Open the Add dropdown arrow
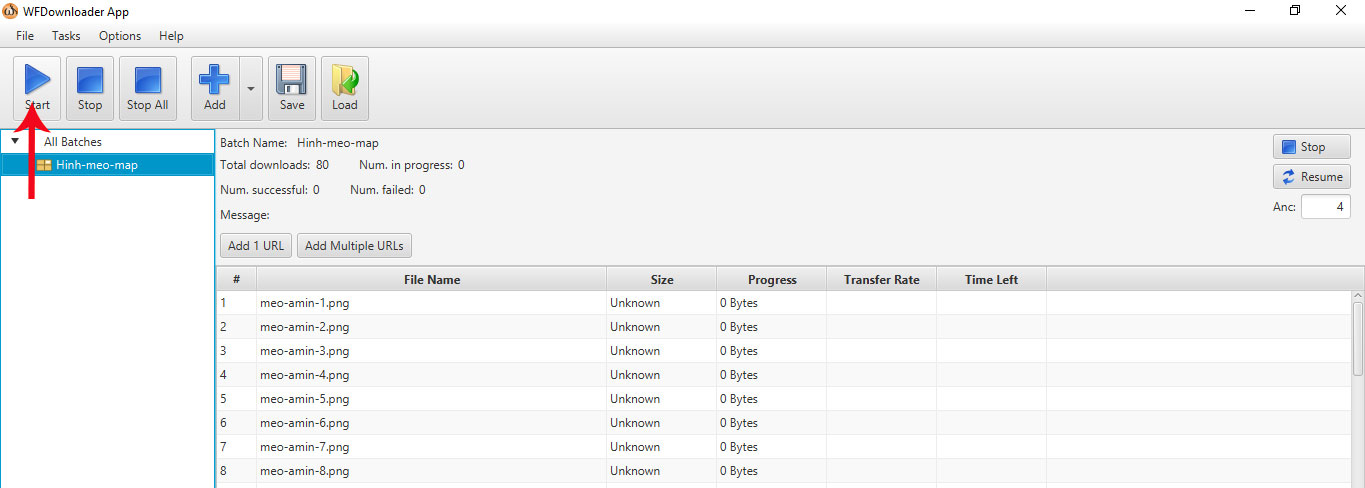 (250, 89)
